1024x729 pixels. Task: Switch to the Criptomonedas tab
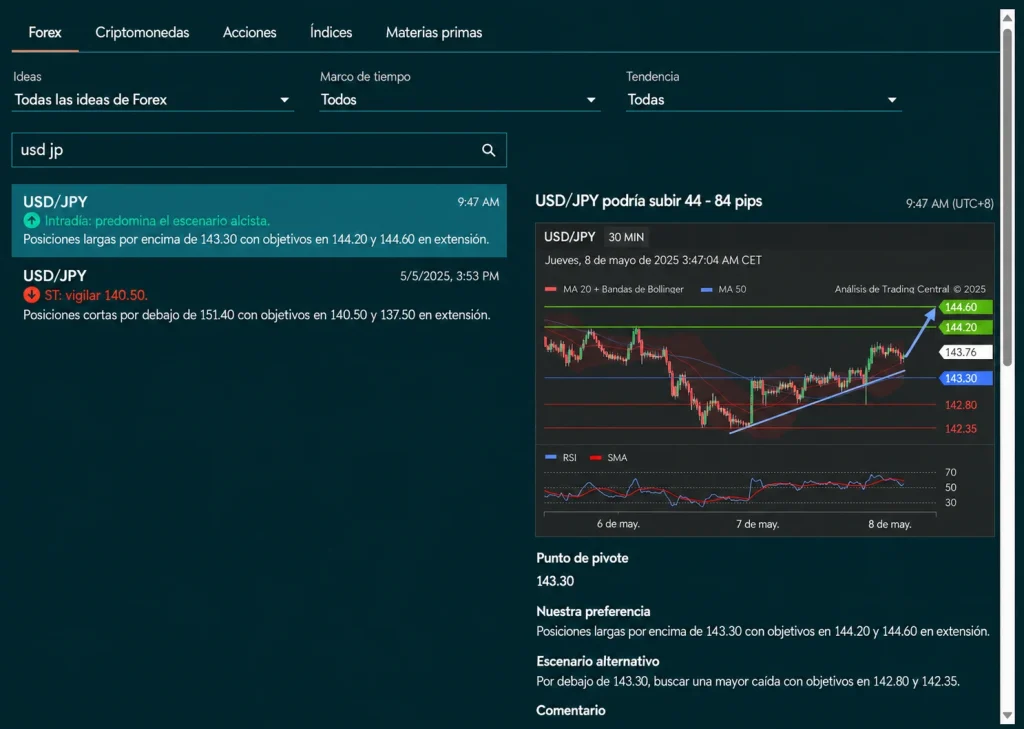click(142, 33)
